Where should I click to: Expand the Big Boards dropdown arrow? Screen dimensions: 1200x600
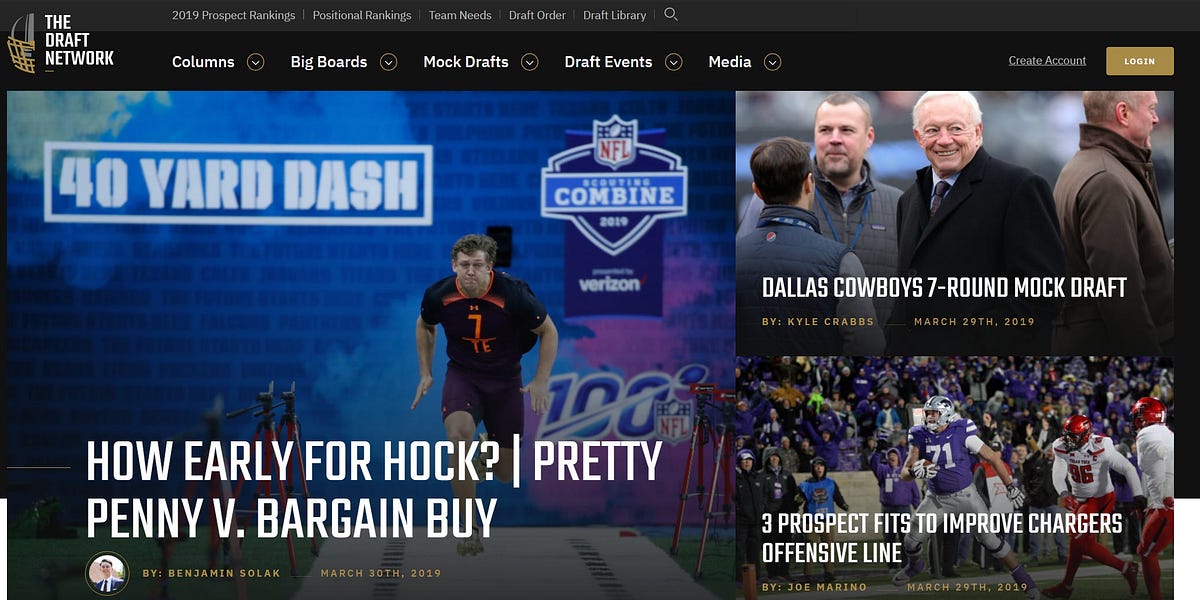[389, 62]
